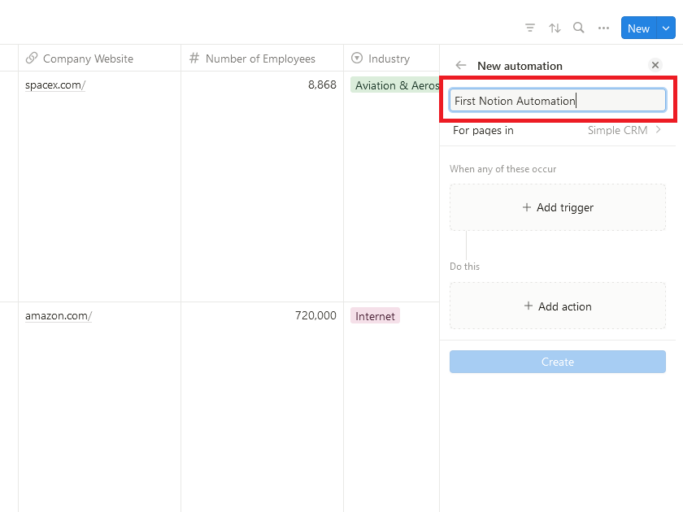Open the Industry column header
The height and width of the screenshot is (512, 683).
388,59
